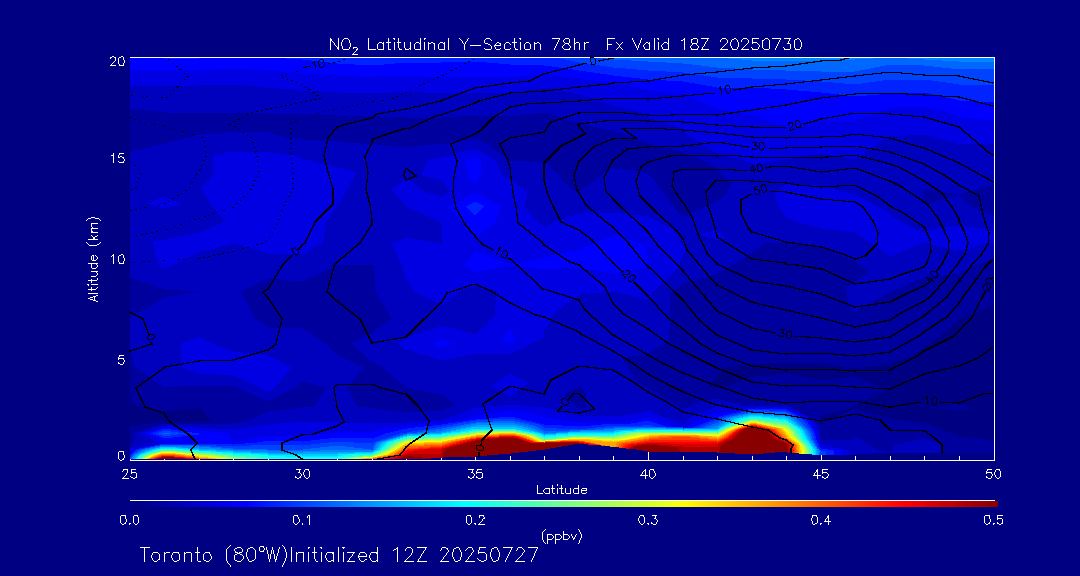Click the dark red end of the colorbar
The height and width of the screenshot is (576, 1080).
[x=980, y=502]
